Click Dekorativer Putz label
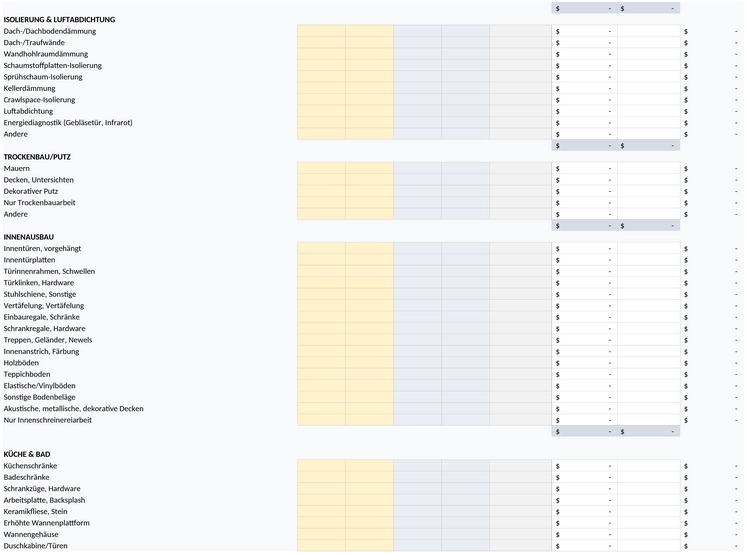The width and height of the screenshot is (746, 553). 30,191
